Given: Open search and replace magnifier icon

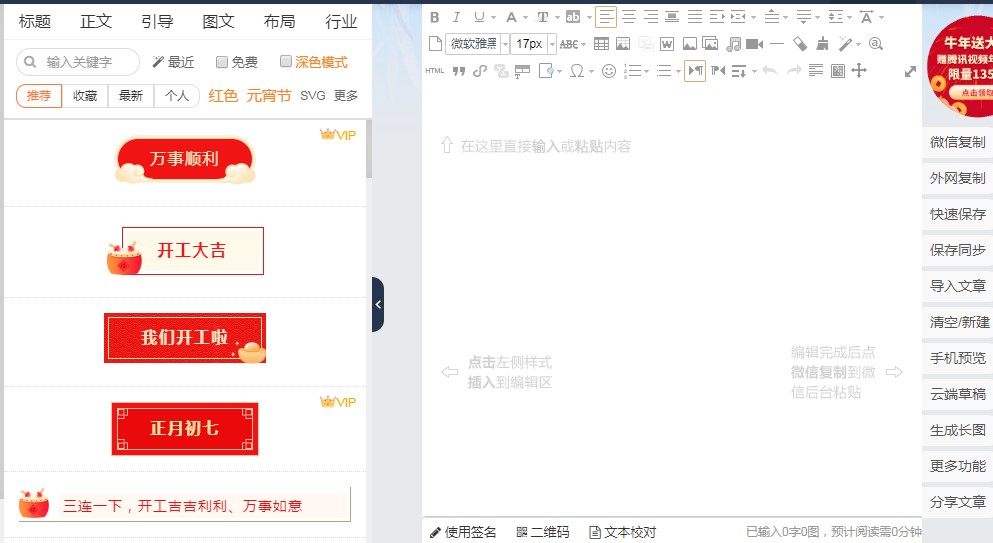Looking at the screenshot, I should point(876,44).
